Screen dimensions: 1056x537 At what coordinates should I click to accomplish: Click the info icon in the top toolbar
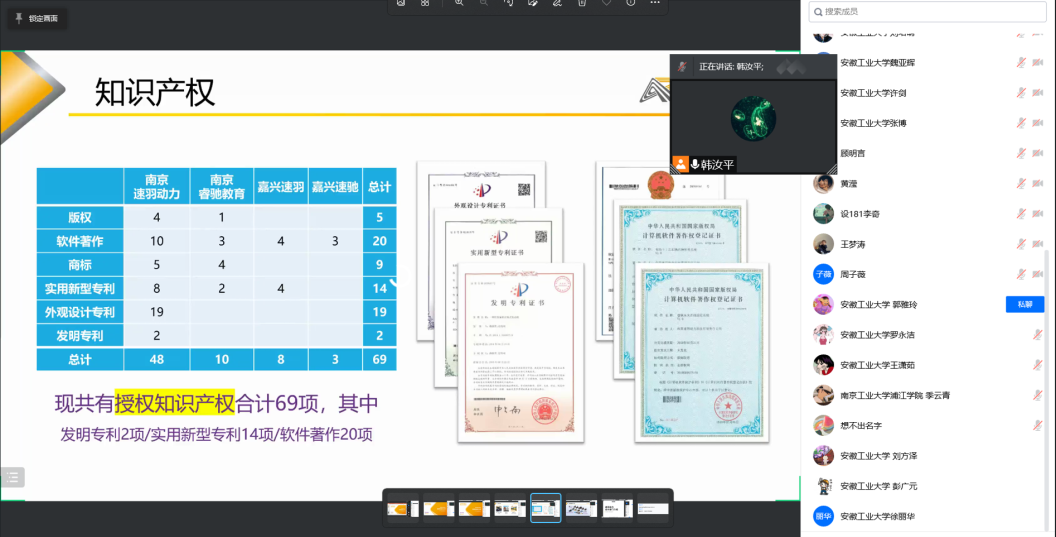pos(630,3)
